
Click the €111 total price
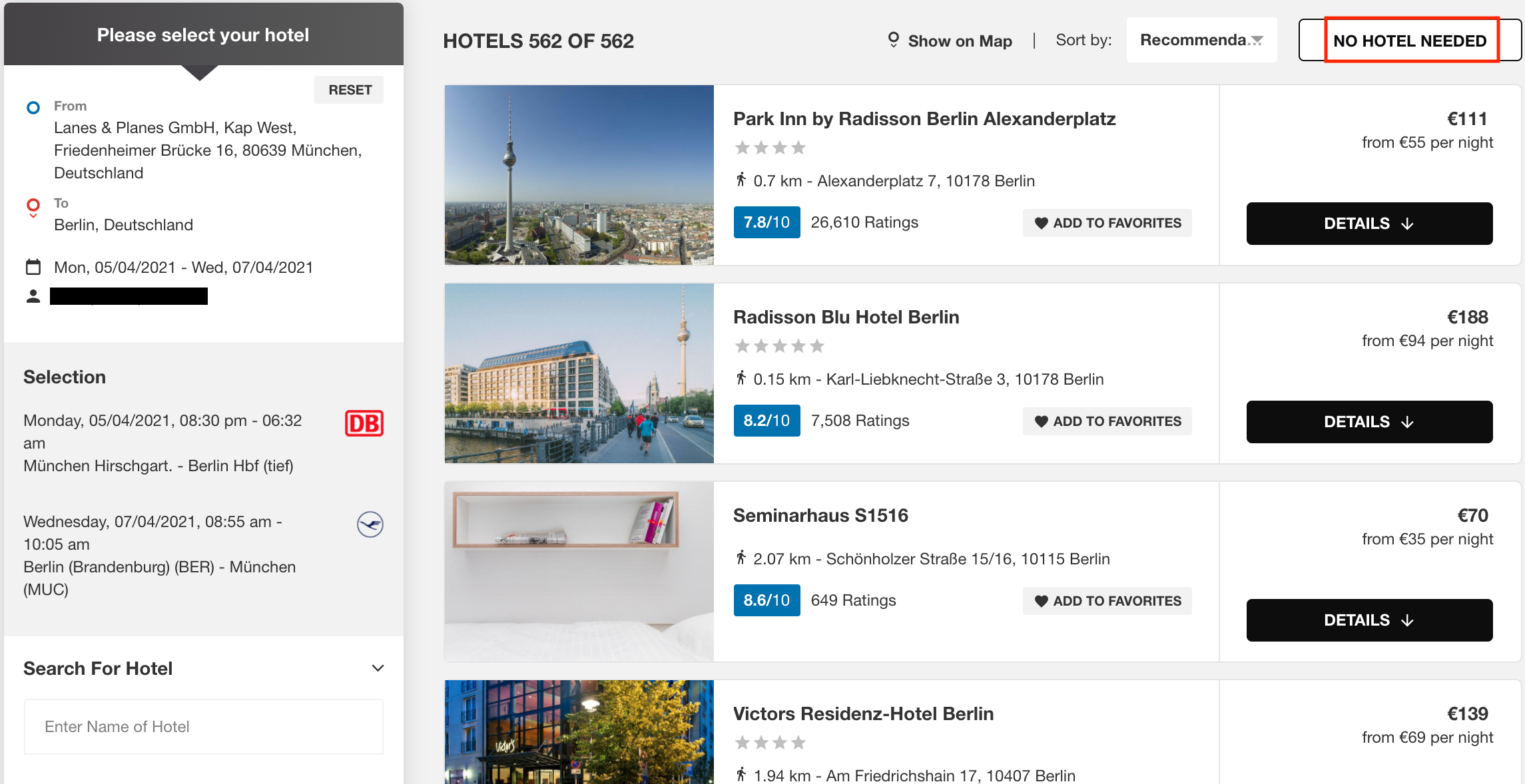1467,118
